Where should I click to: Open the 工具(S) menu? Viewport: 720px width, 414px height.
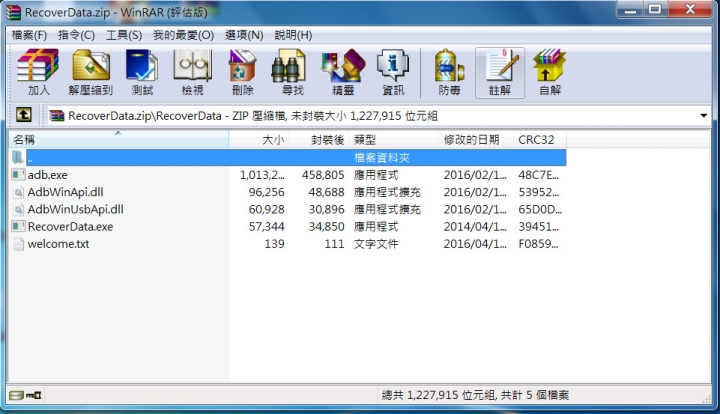[x=124, y=35]
